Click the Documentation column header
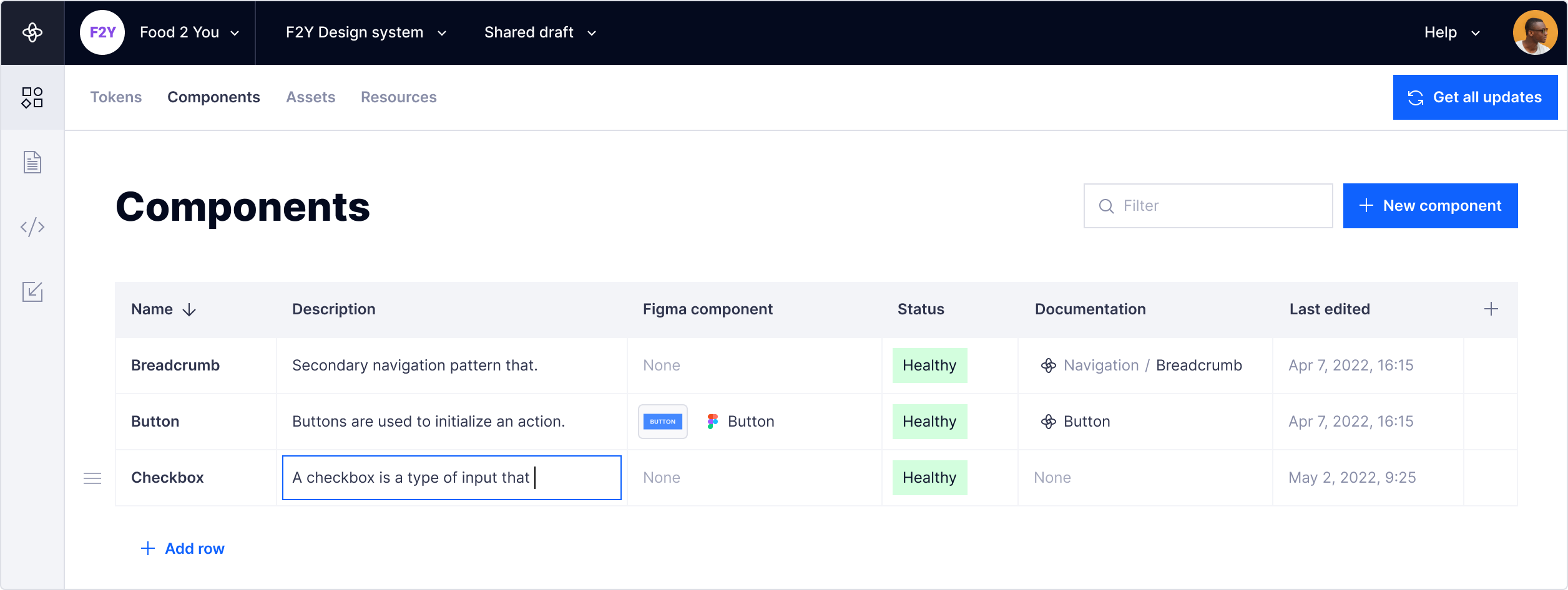Image resolution: width=1568 pixels, height=590 pixels. point(1090,309)
